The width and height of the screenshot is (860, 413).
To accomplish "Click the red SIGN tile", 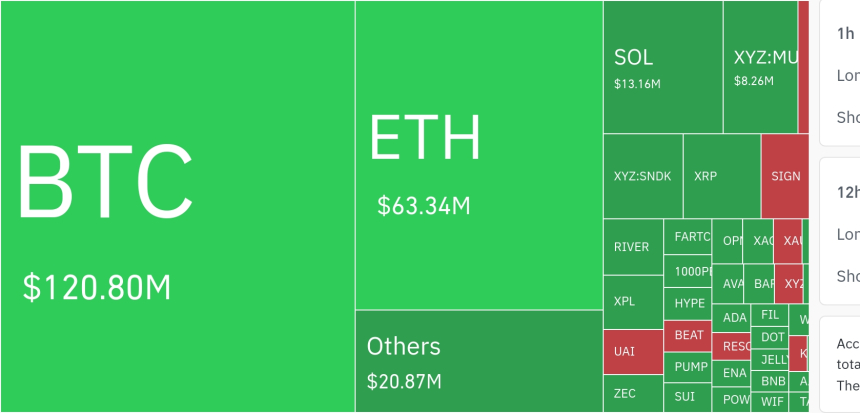I will (x=785, y=176).
